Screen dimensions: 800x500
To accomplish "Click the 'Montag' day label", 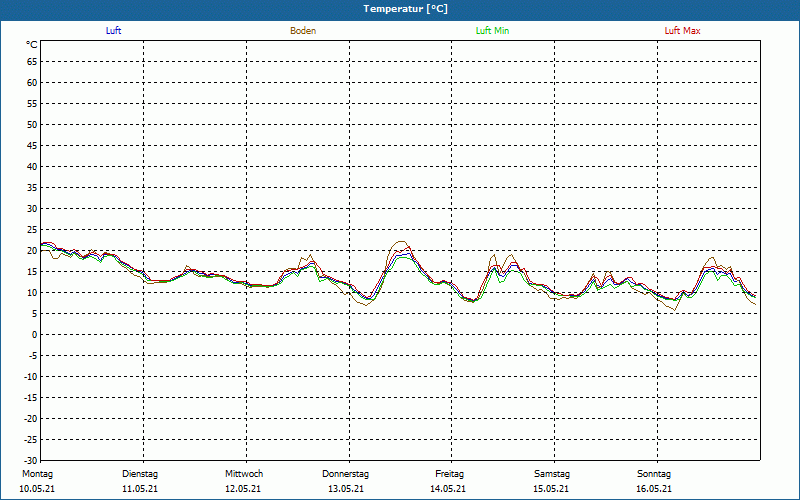I will (x=37, y=474).
